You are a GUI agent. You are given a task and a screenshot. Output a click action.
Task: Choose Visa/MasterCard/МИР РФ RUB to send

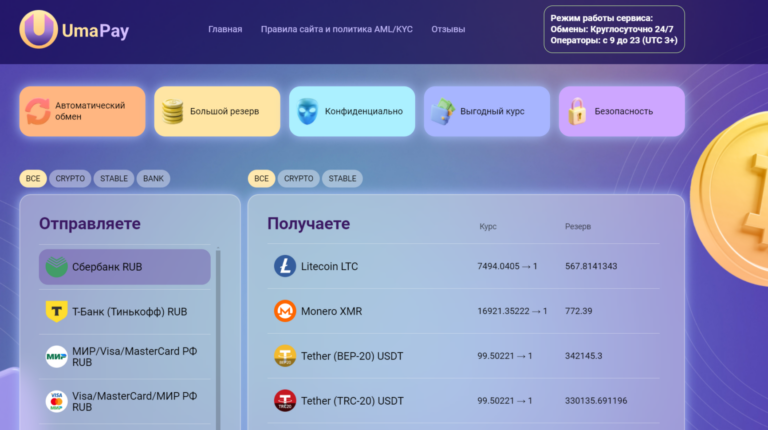click(124, 401)
